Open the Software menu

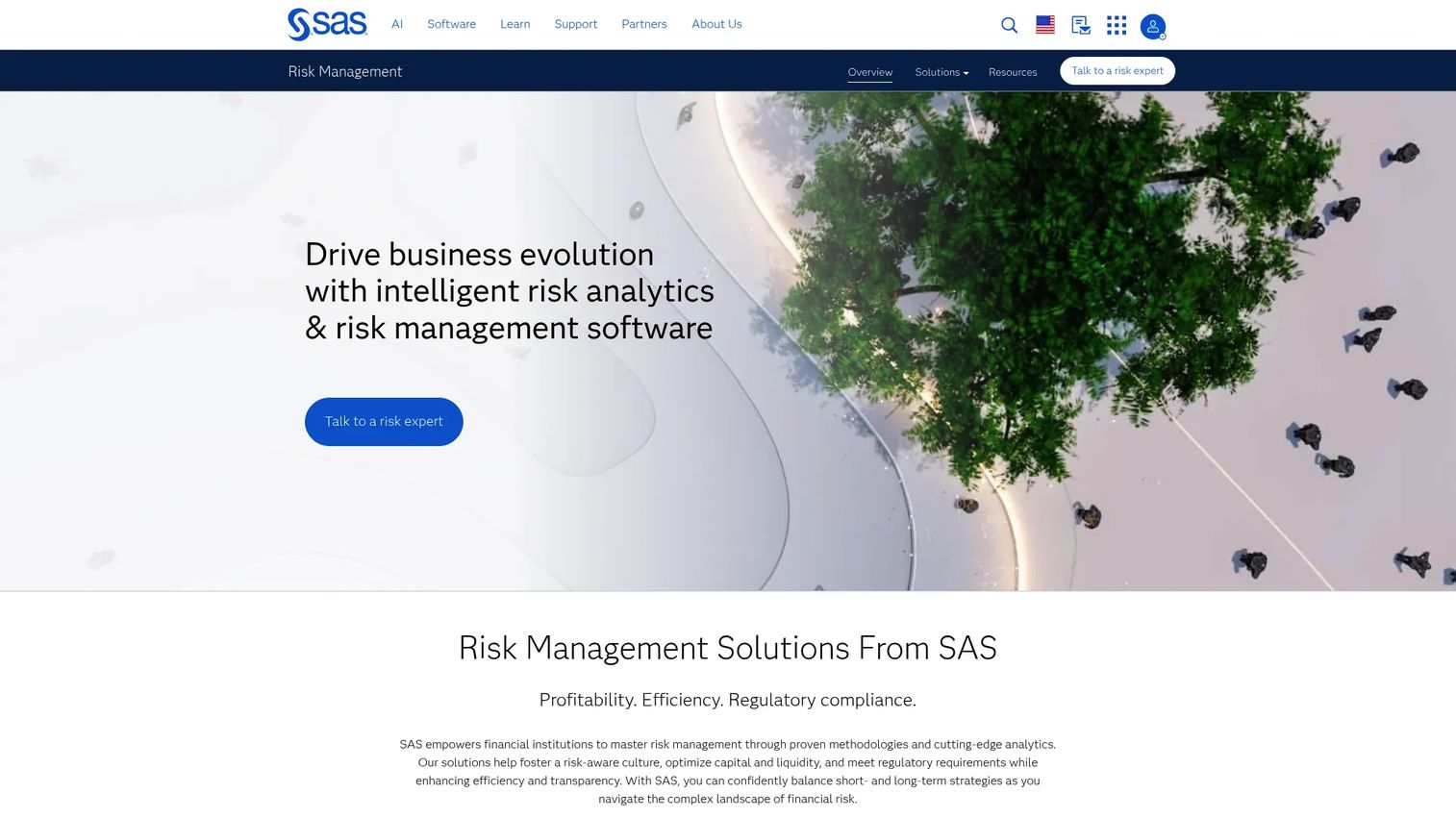click(452, 24)
